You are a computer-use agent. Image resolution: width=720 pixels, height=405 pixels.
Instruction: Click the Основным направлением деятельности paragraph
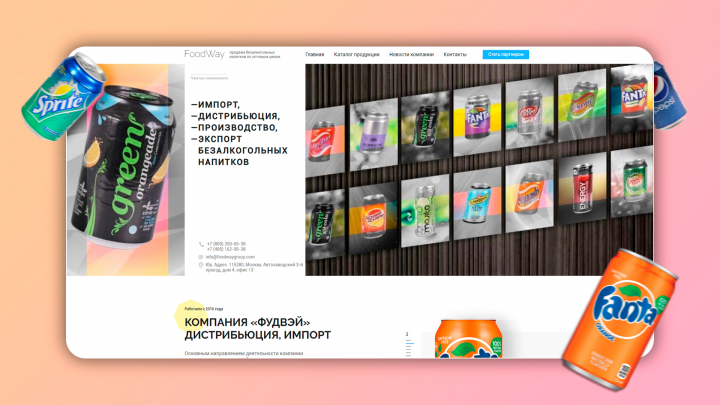click(x=244, y=354)
